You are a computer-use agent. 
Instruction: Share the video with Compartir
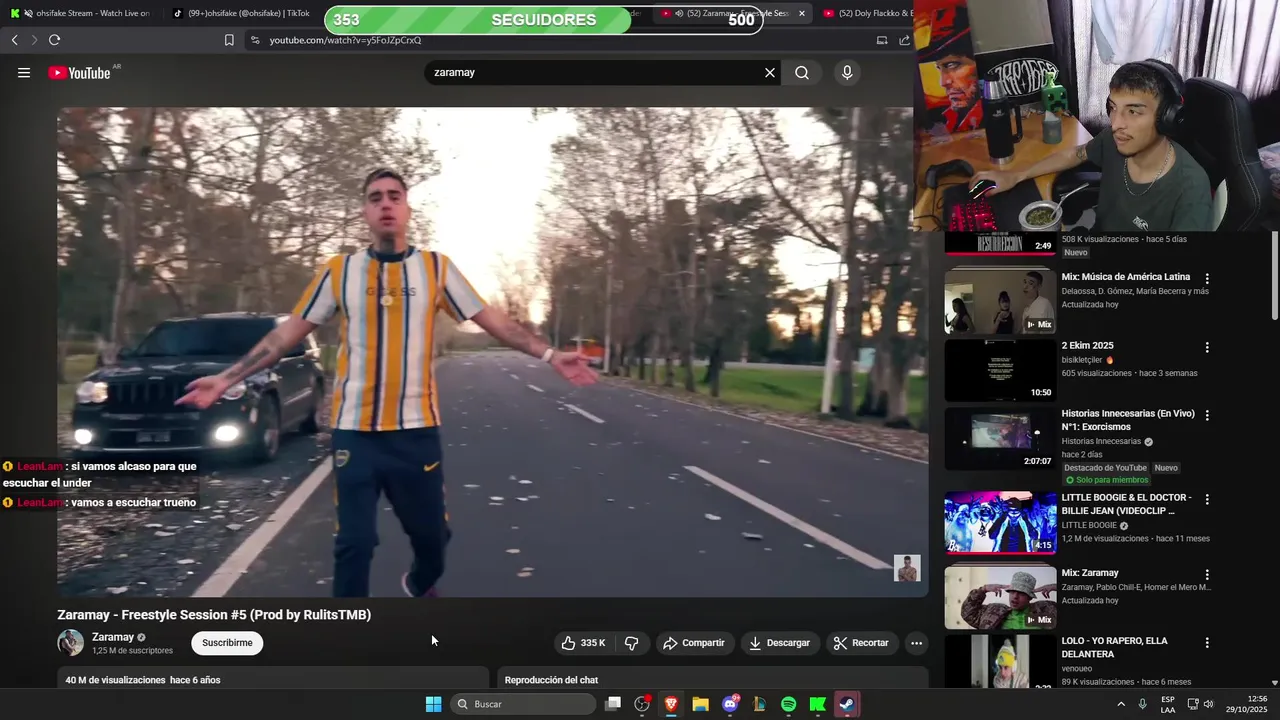point(693,643)
